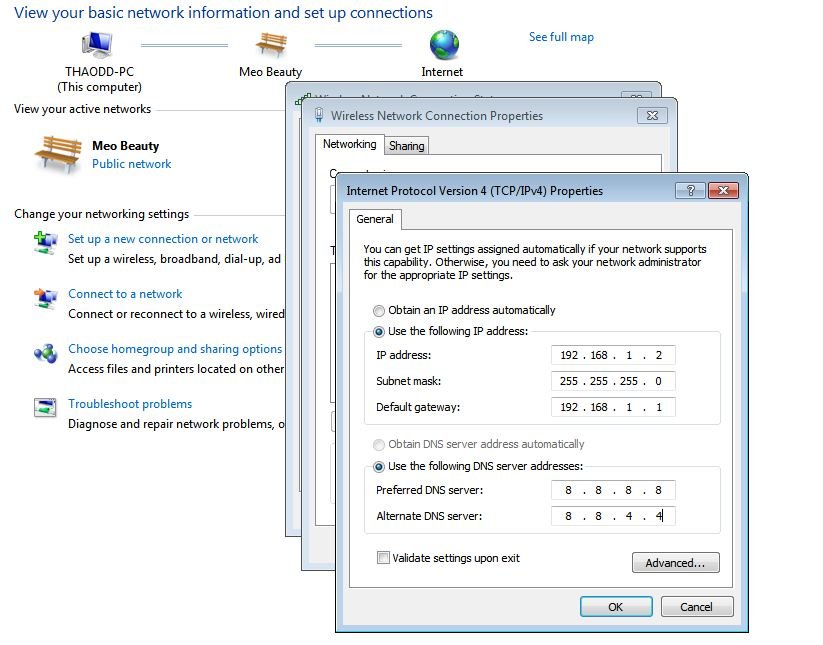Click the Subnet mask input field
Viewport: 823px width, 645px height.
click(613, 381)
